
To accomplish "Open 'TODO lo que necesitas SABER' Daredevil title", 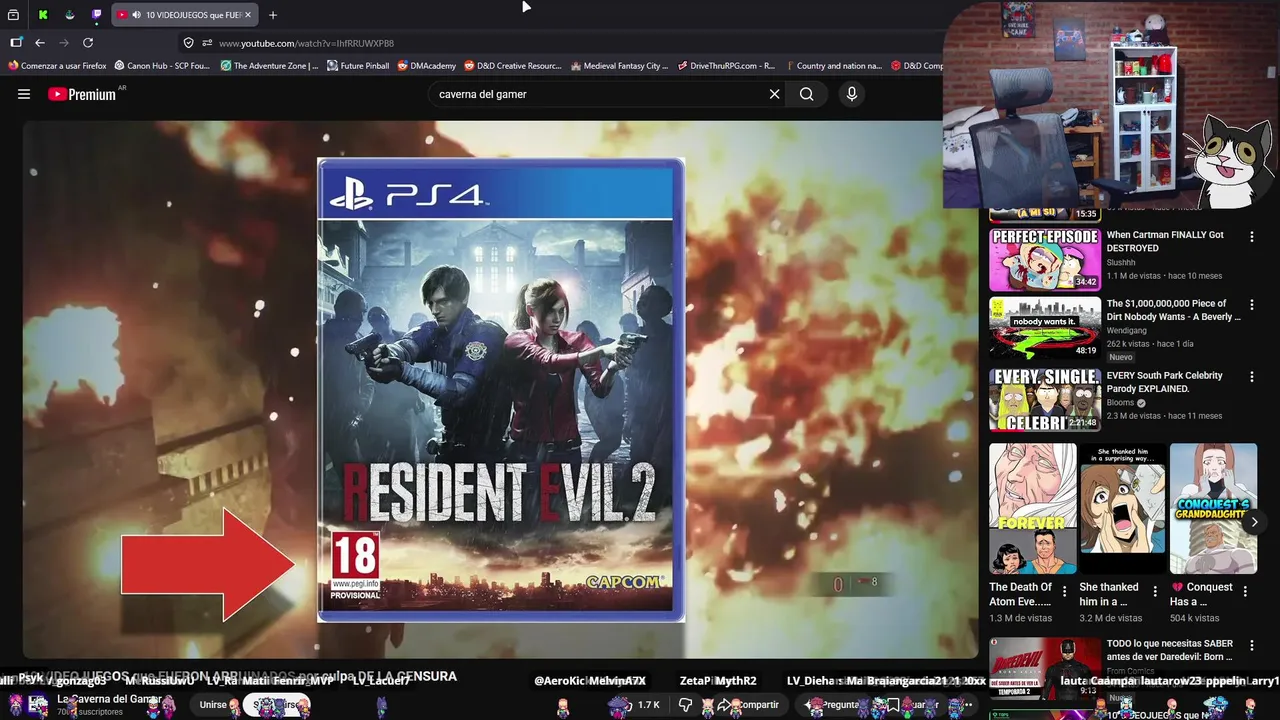I will point(1169,650).
